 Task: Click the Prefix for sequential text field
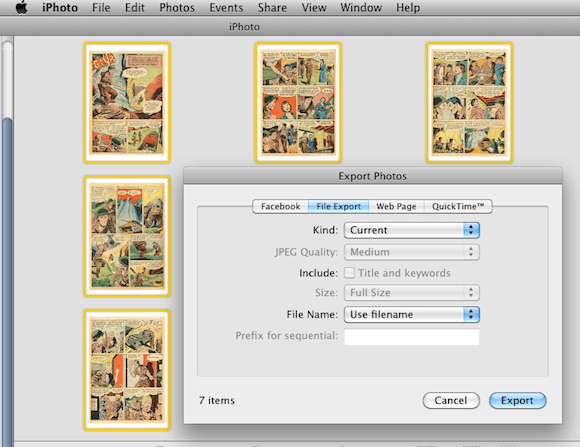coord(412,336)
